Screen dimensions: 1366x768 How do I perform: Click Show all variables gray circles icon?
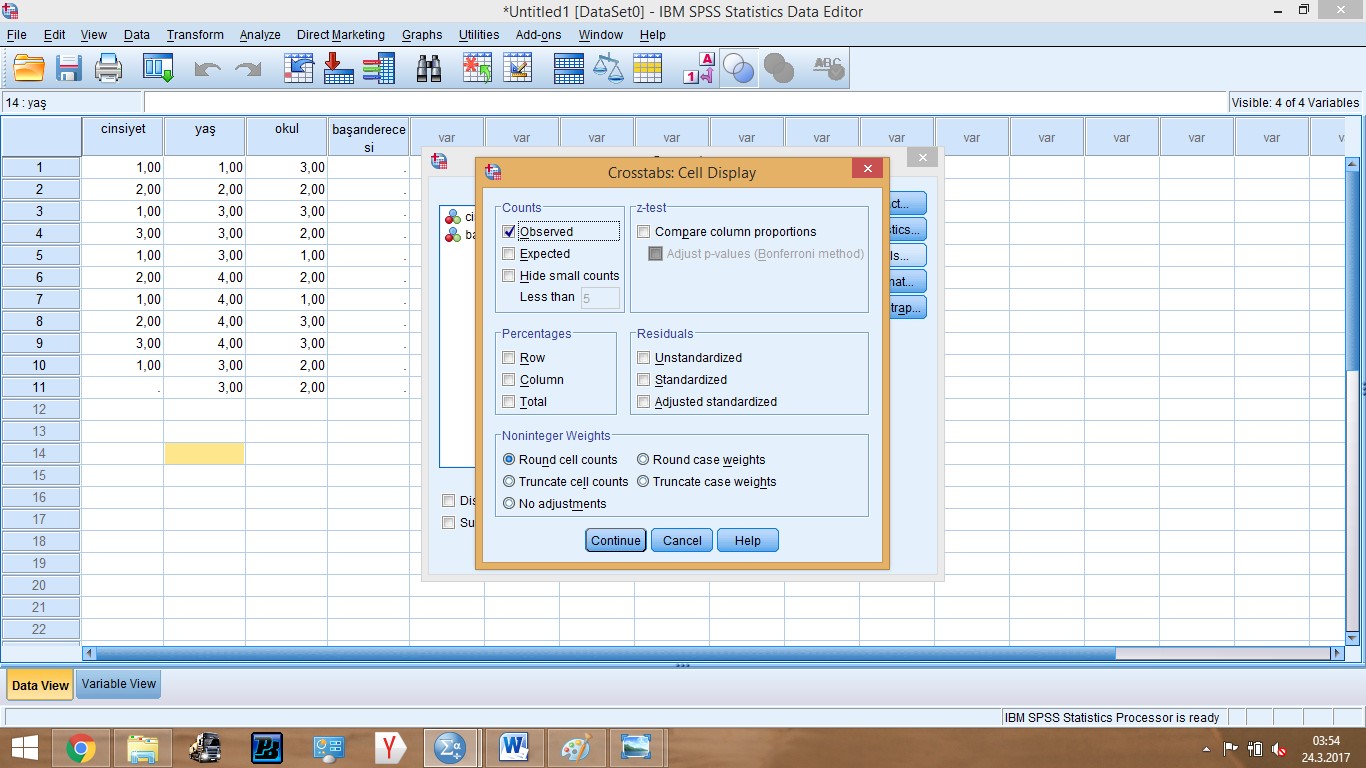(x=778, y=68)
